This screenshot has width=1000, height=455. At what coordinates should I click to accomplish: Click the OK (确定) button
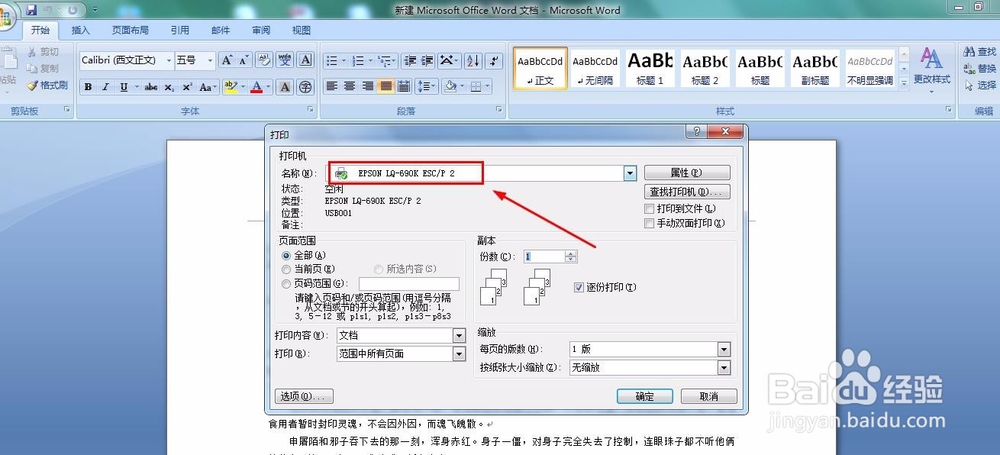click(645, 396)
